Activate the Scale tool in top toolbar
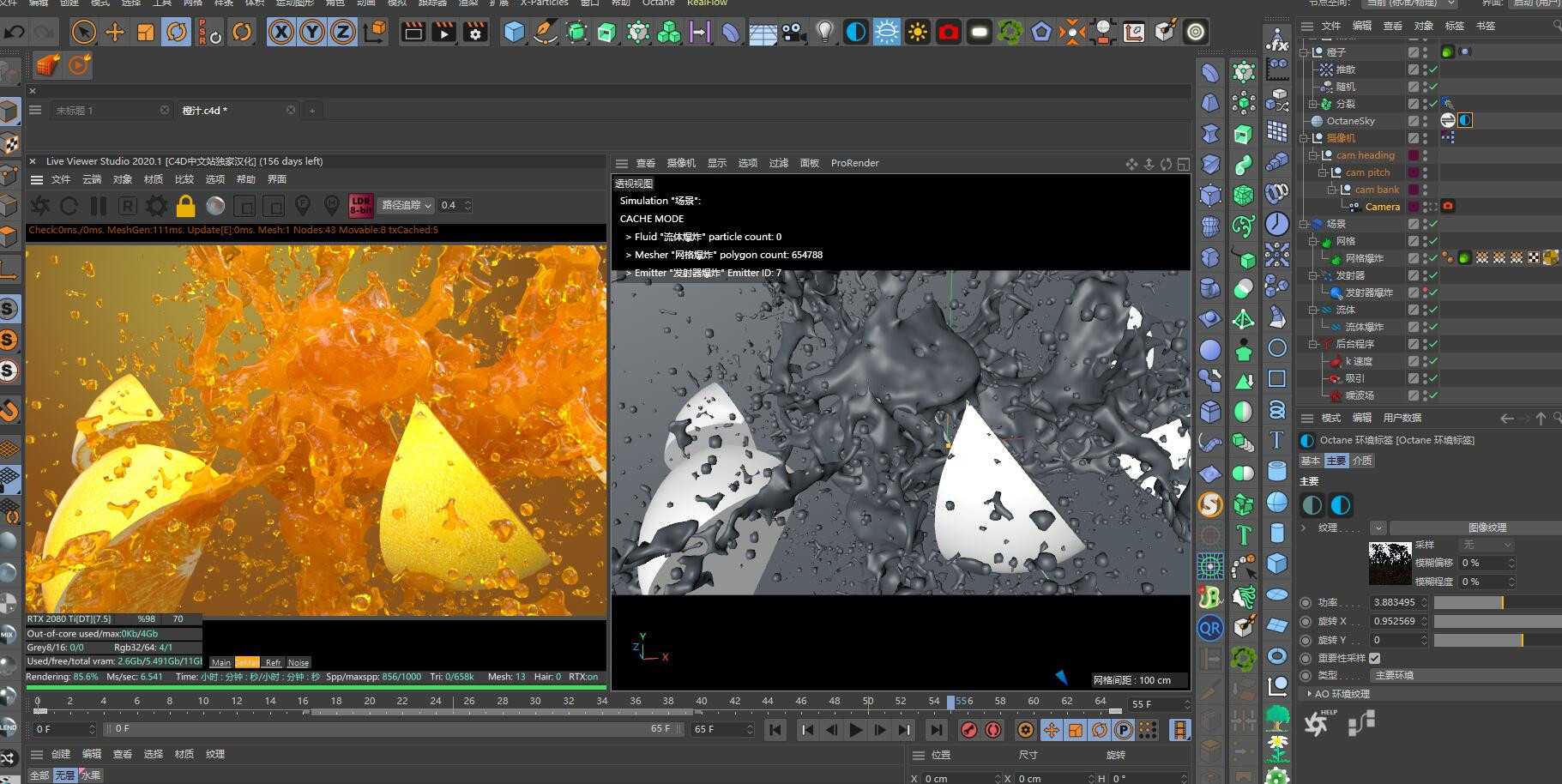 click(145, 33)
